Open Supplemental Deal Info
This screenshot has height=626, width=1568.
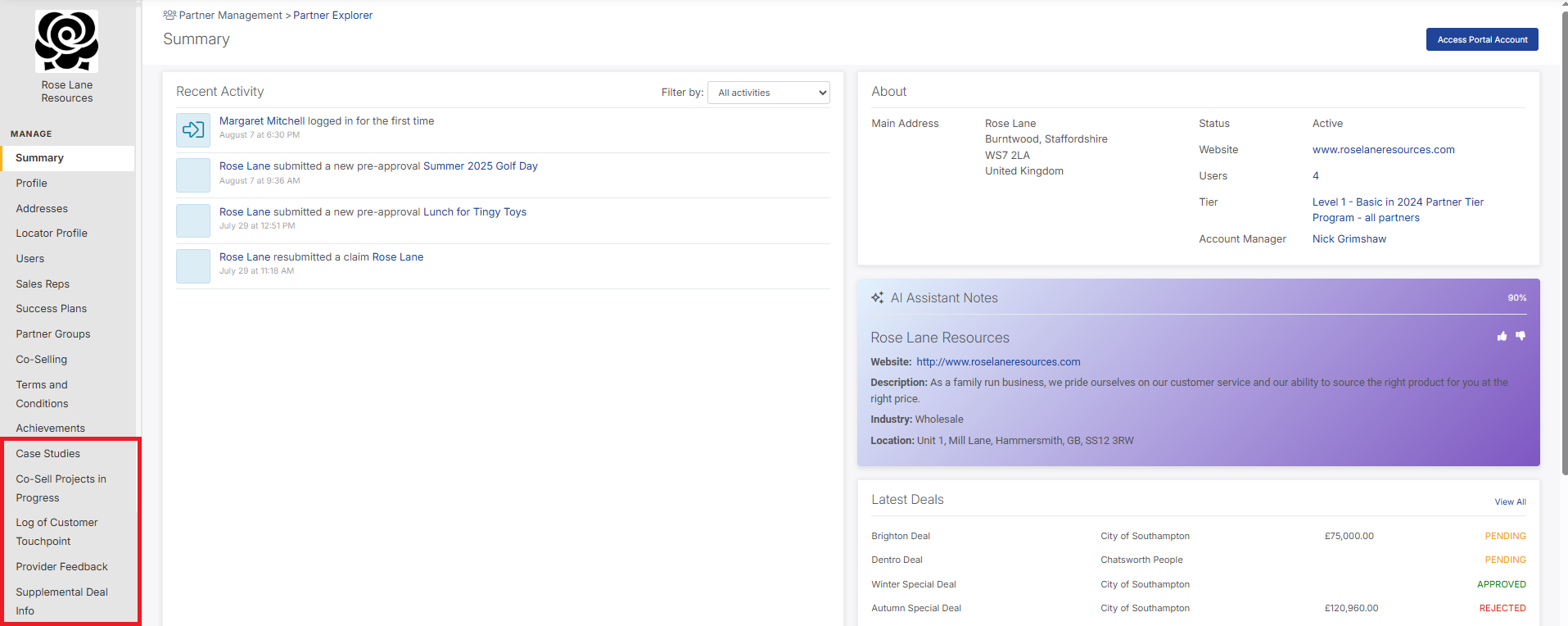[62, 601]
